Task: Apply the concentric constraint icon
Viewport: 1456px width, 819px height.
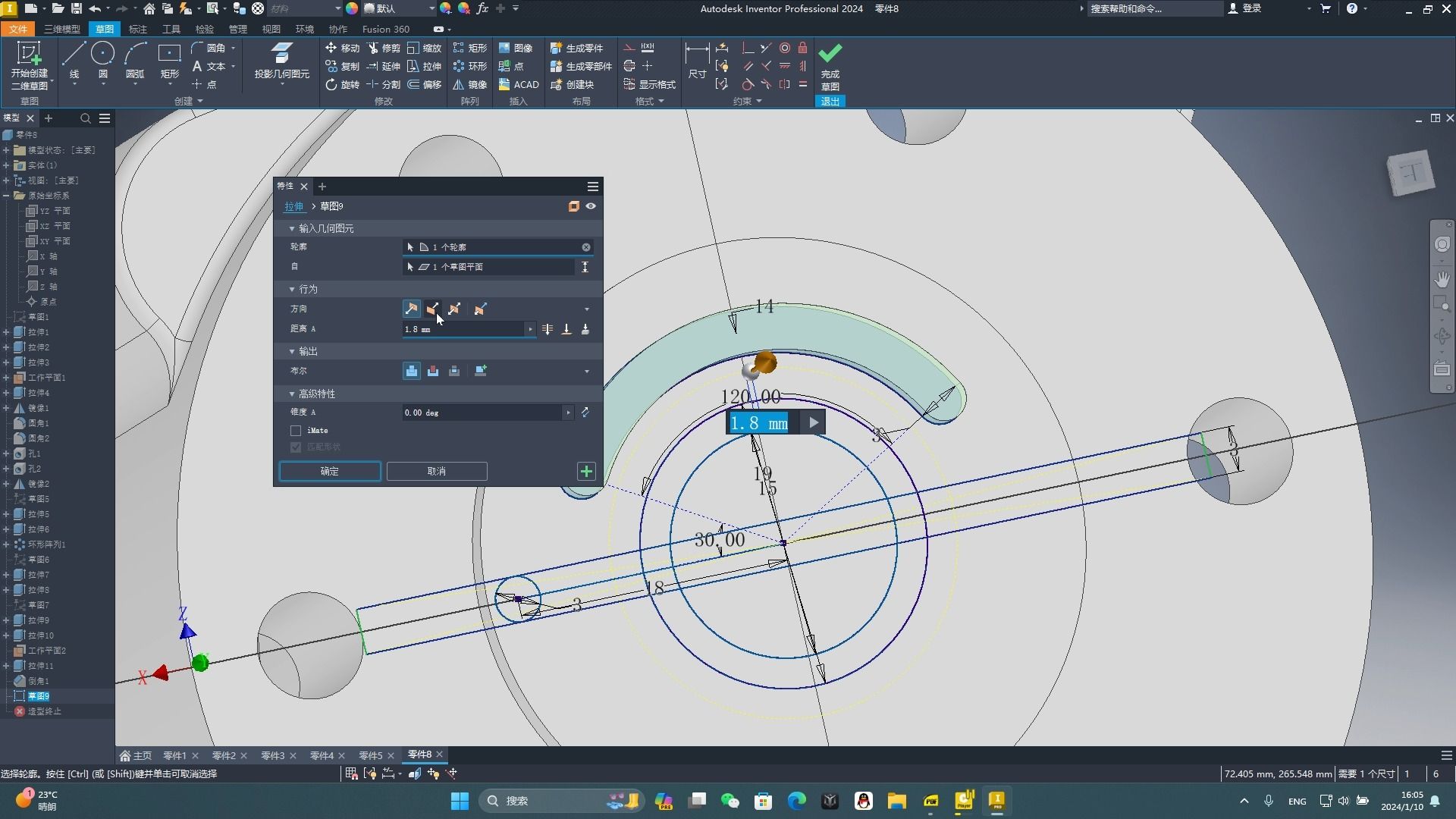Action: [x=785, y=48]
